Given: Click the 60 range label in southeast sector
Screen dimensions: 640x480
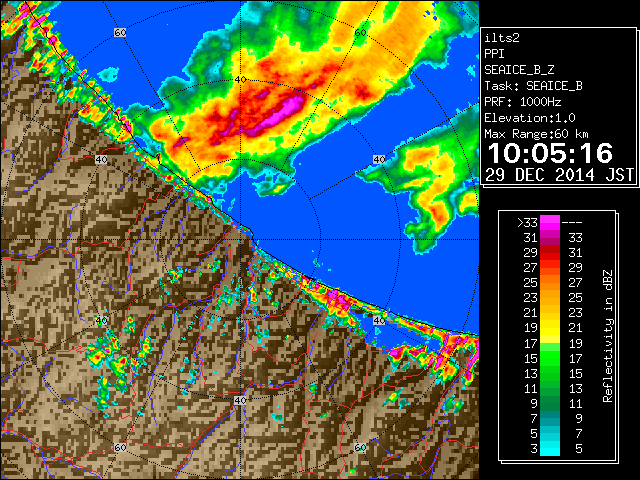Looking at the screenshot, I should tap(360, 447).
